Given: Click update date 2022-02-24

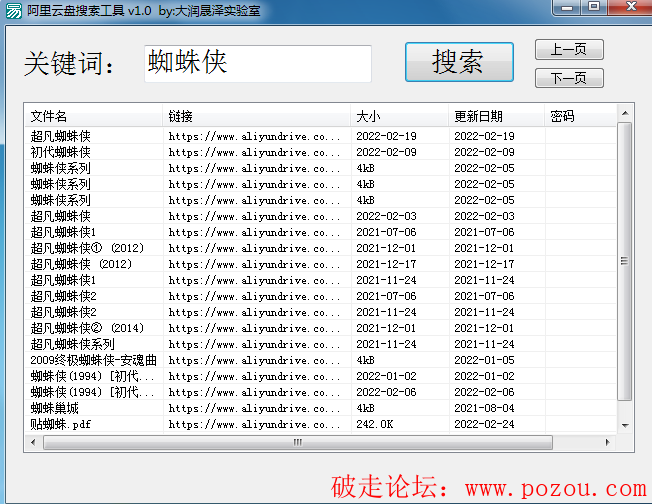Looking at the screenshot, I should 484,424.
